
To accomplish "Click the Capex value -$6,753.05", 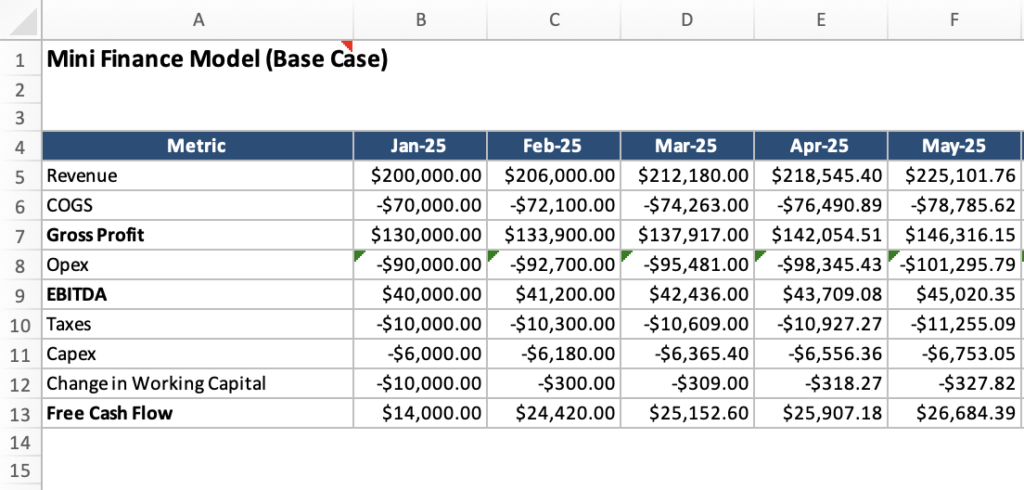I will (954, 354).
